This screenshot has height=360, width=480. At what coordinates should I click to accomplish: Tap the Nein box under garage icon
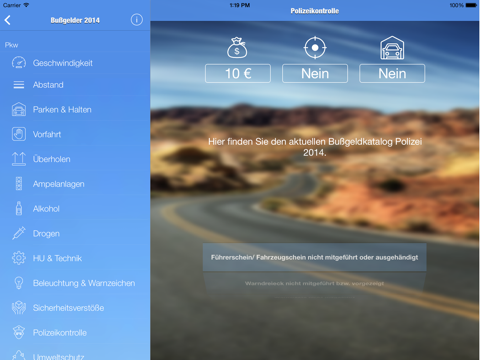[392, 73]
